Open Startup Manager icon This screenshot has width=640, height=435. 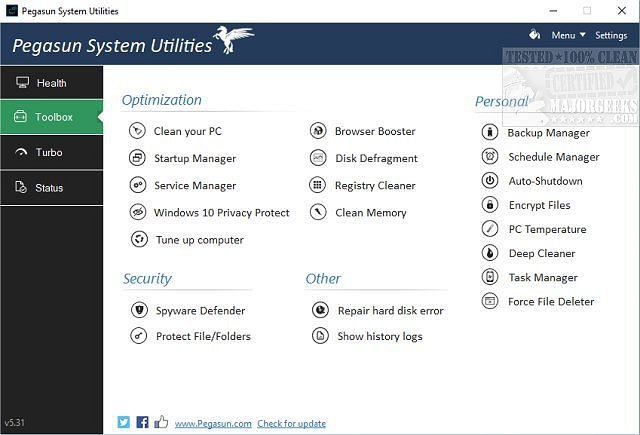[138, 158]
